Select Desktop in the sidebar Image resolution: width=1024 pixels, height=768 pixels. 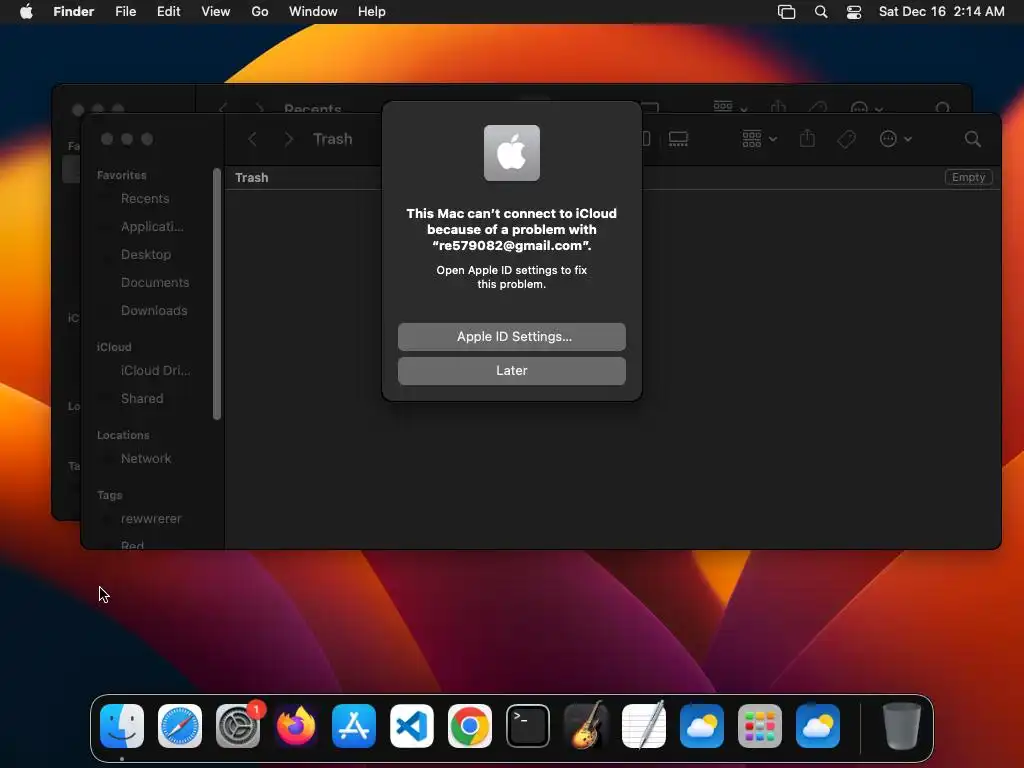pos(146,255)
